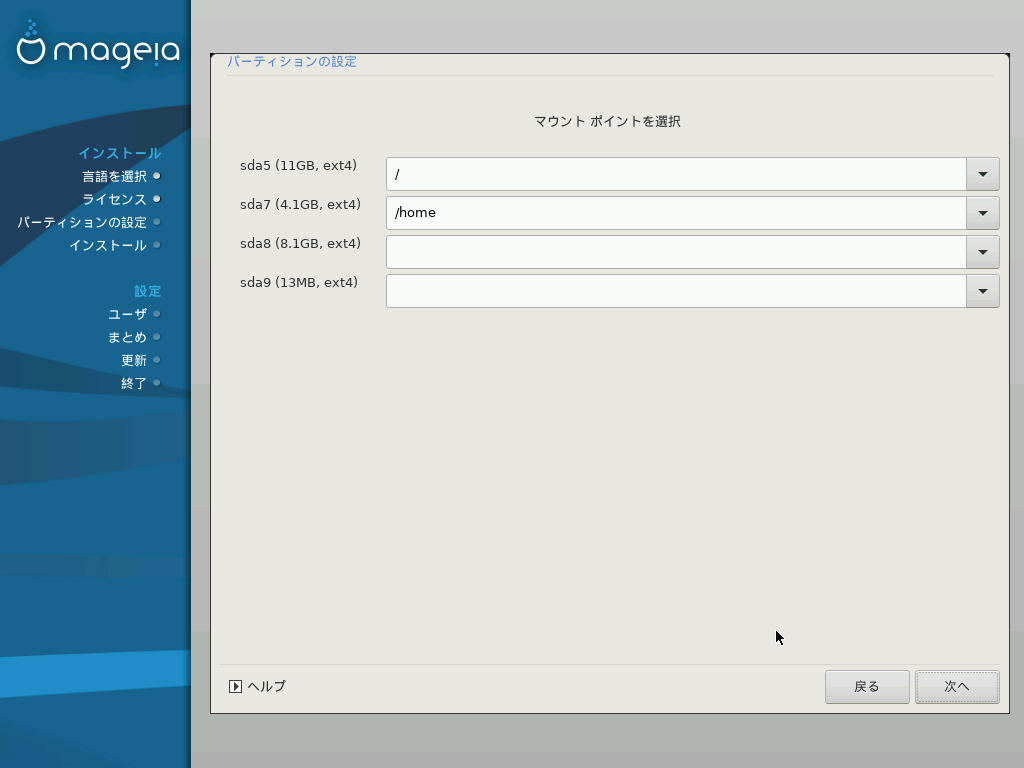This screenshot has height=768, width=1024.
Task: Click sidebar step パーティションの設定
Action: pyautogui.click(x=82, y=223)
